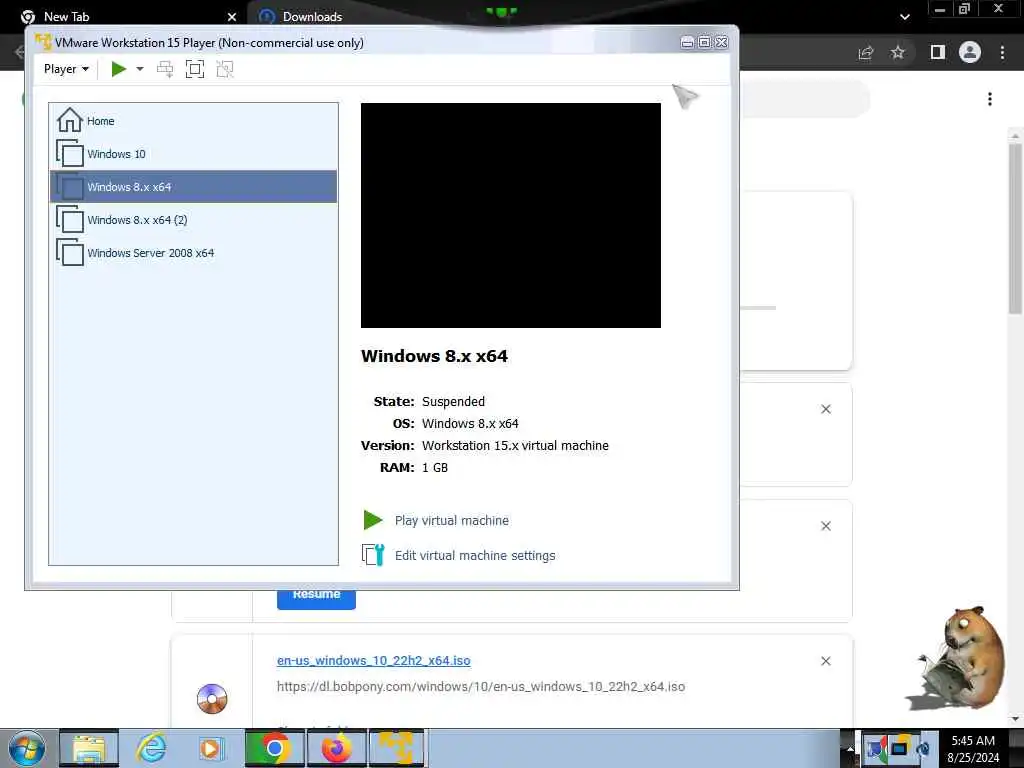Click the black VM preview thumbnail
The width and height of the screenshot is (1024, 768).
[511, 216]
